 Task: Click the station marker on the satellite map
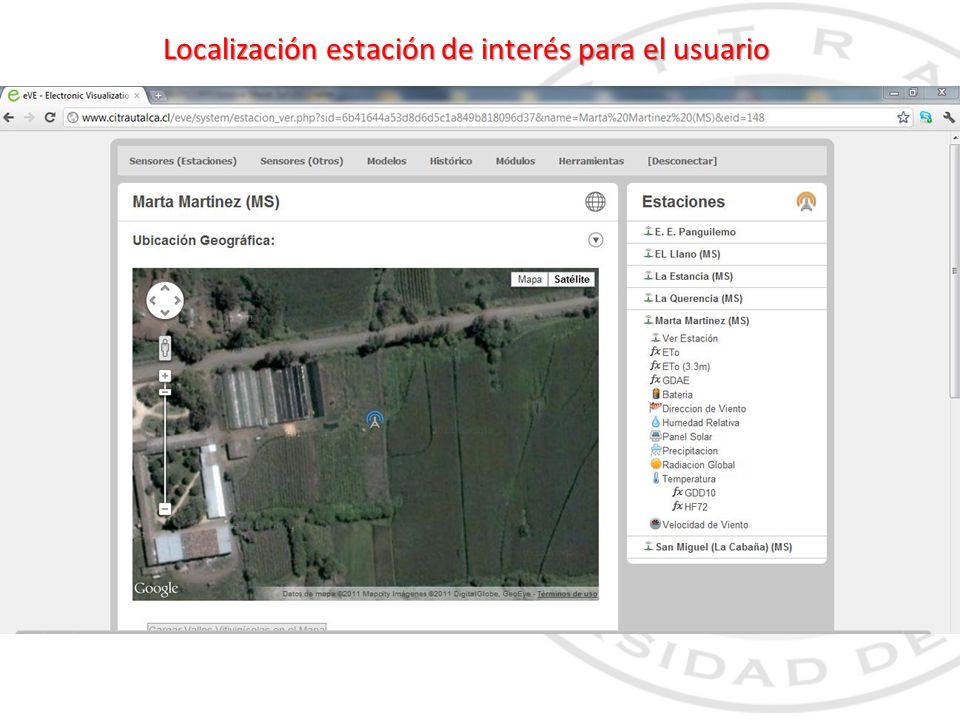point(375,420)
